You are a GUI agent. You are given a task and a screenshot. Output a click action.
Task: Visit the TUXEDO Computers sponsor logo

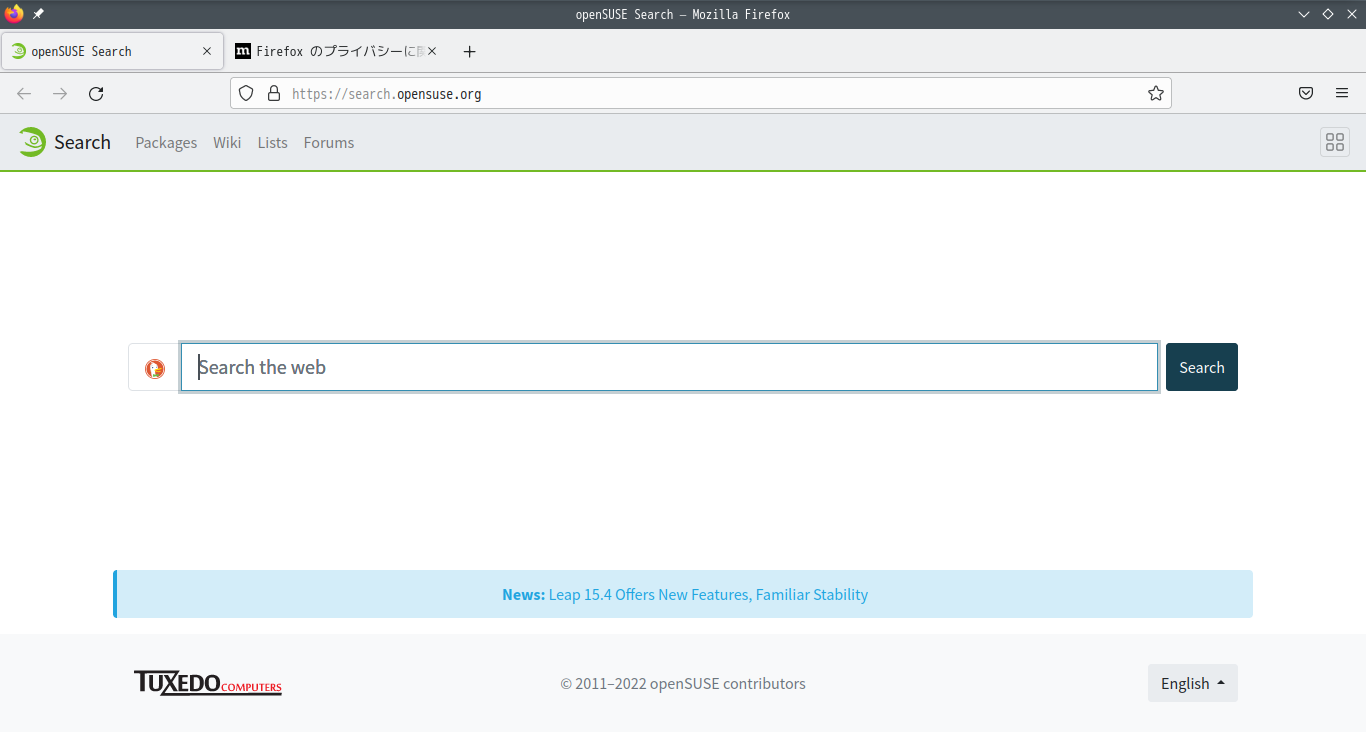click(x=208, y=683)
